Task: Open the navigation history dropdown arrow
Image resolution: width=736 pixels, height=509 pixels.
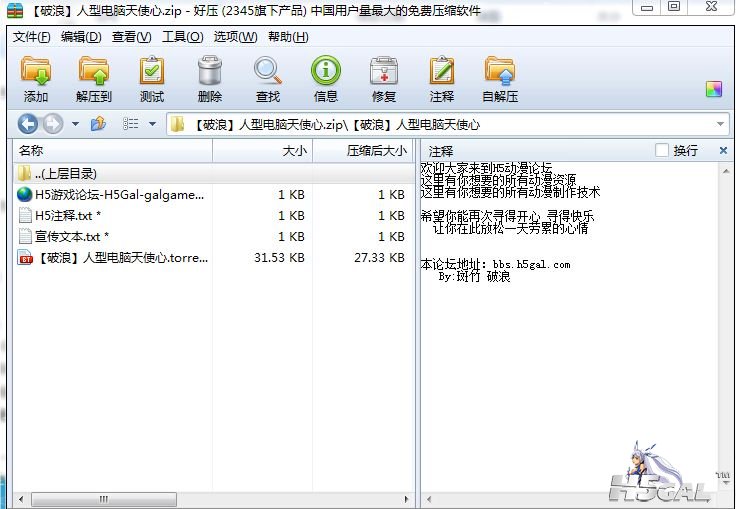Action: [75, 124]
